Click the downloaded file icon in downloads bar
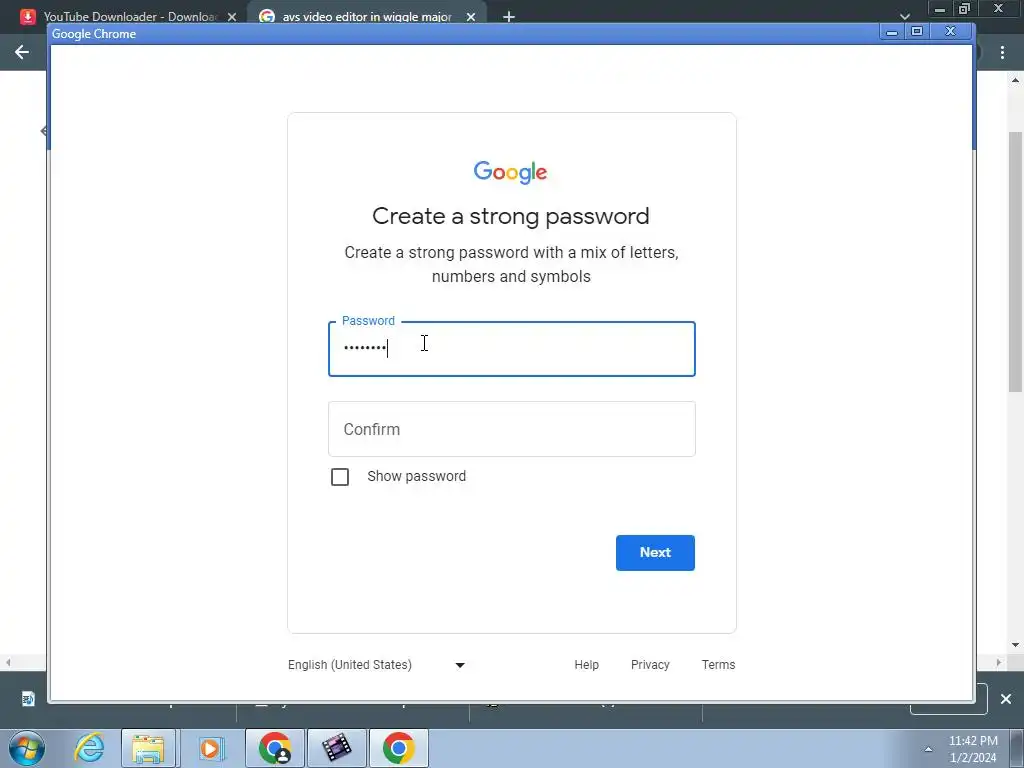This screenshot has width=1024, height=768. point(28,699)
